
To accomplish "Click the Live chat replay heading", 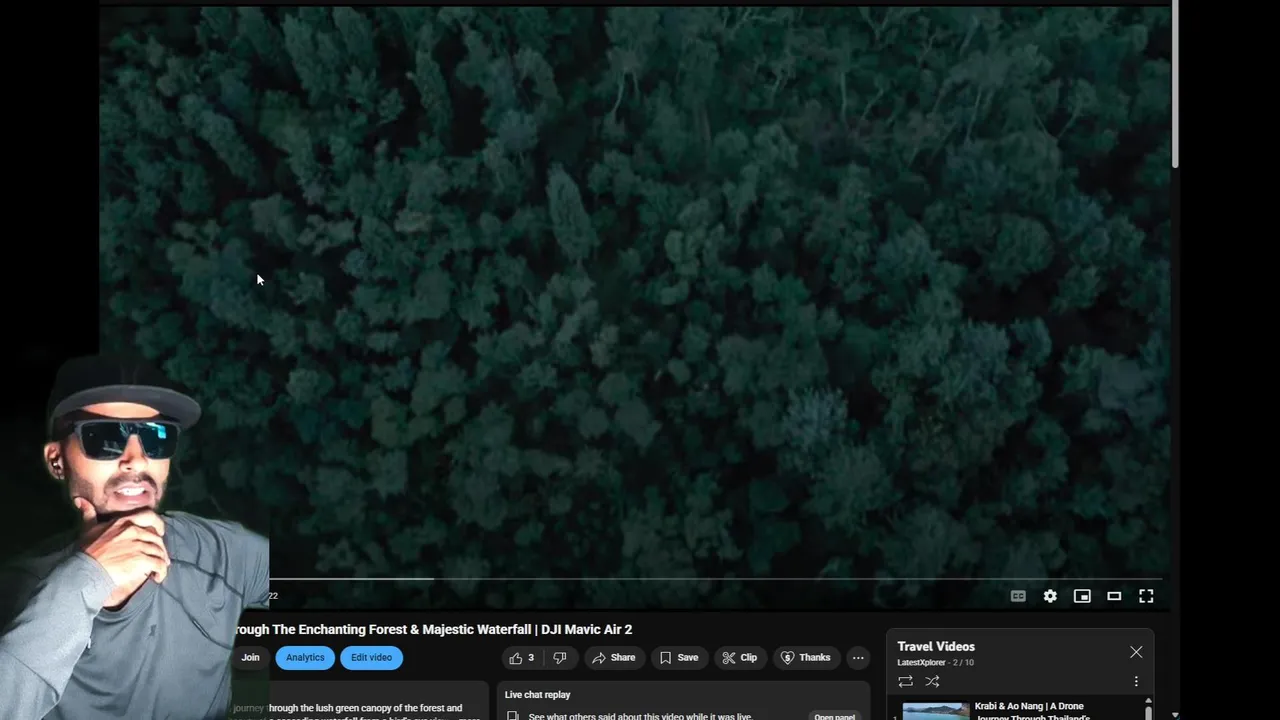I will click(x=538, y=695).
